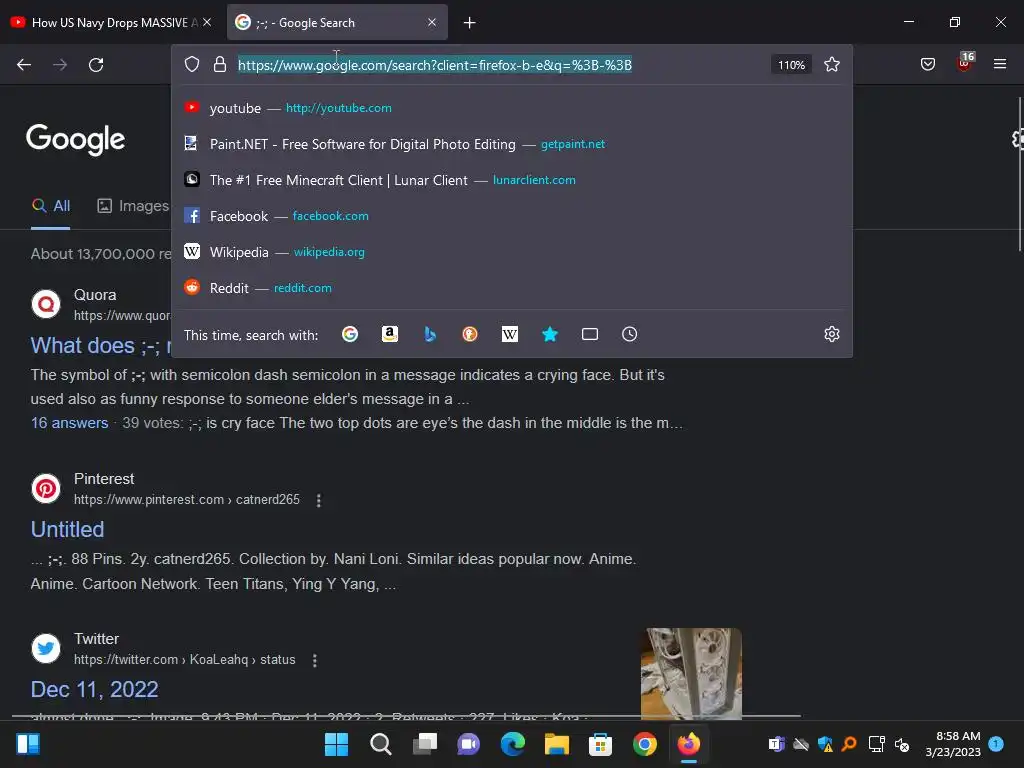This screenshot has height=768, width=1024.
Task: Open Task View on the taskbar
Action: click(x=424, y=744)
